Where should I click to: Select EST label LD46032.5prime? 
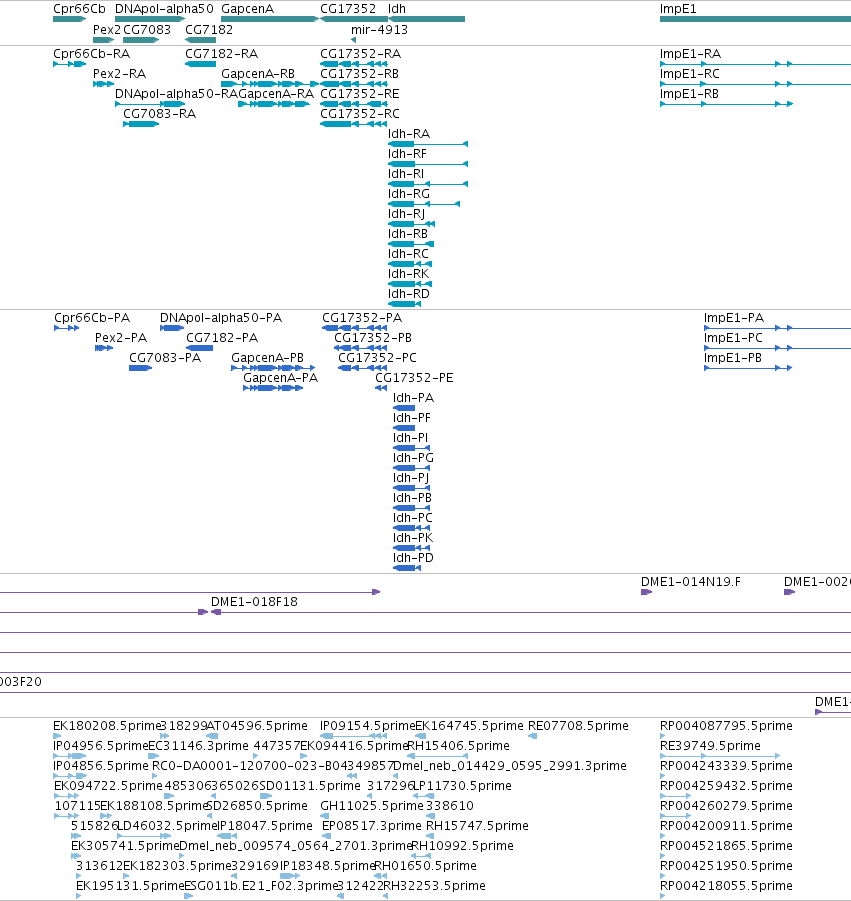point(167,826)
